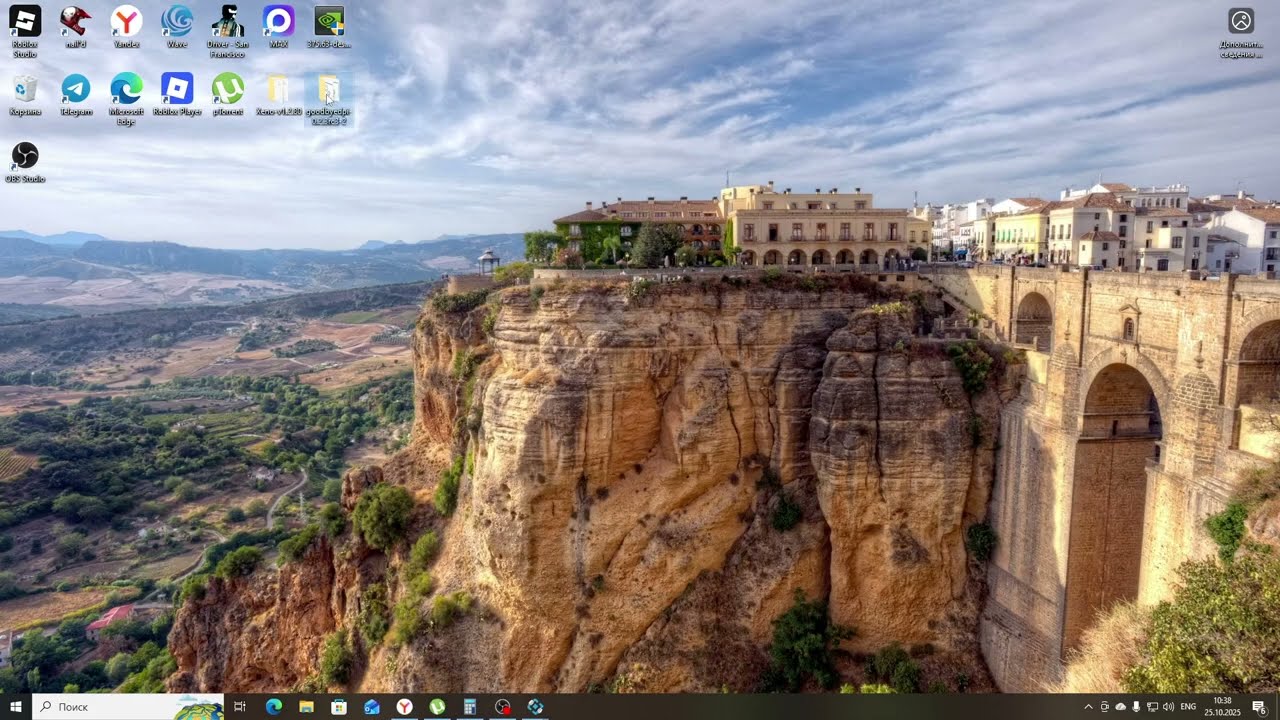Select the Driver - San Francisco shortcut
The width and height of the screenshot is (1280, 720).
[228, 31]
